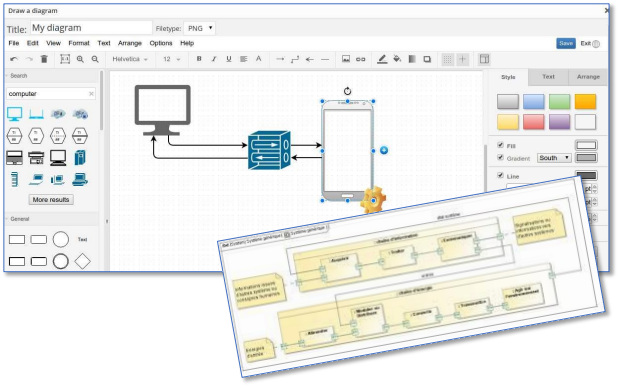
Task: Toggle bold text formatting
Action: pos(199,59)
